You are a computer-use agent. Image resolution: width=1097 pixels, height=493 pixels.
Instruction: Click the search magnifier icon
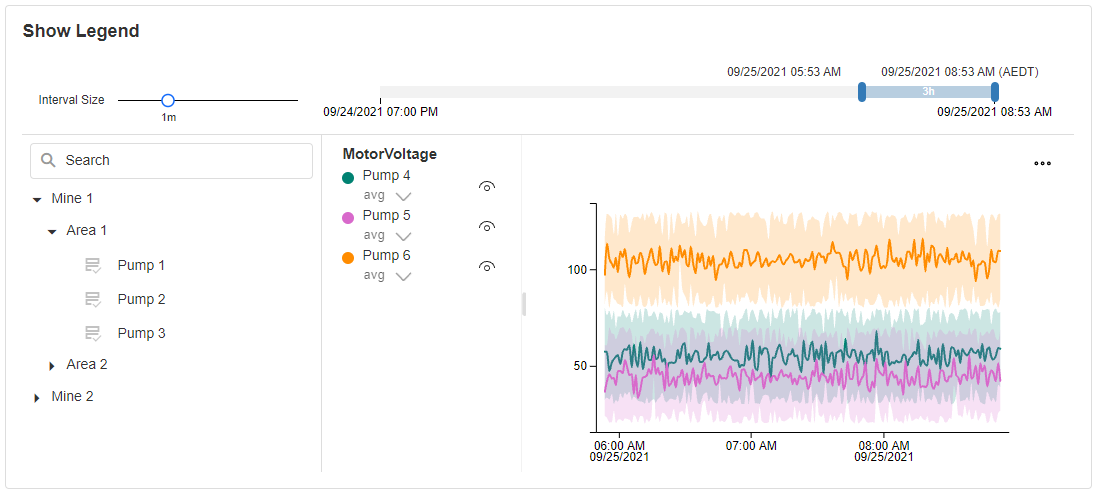coord(48,160)
